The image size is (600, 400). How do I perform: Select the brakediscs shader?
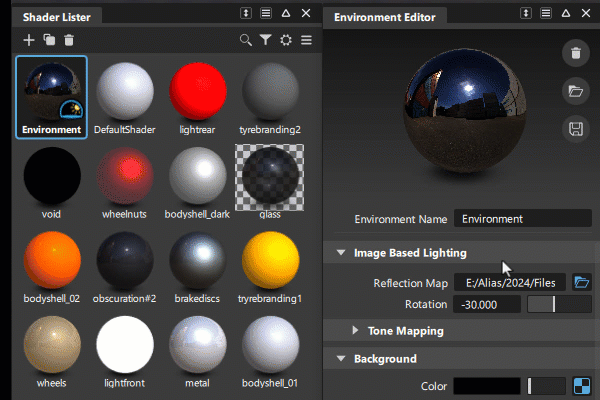point(198,260)
